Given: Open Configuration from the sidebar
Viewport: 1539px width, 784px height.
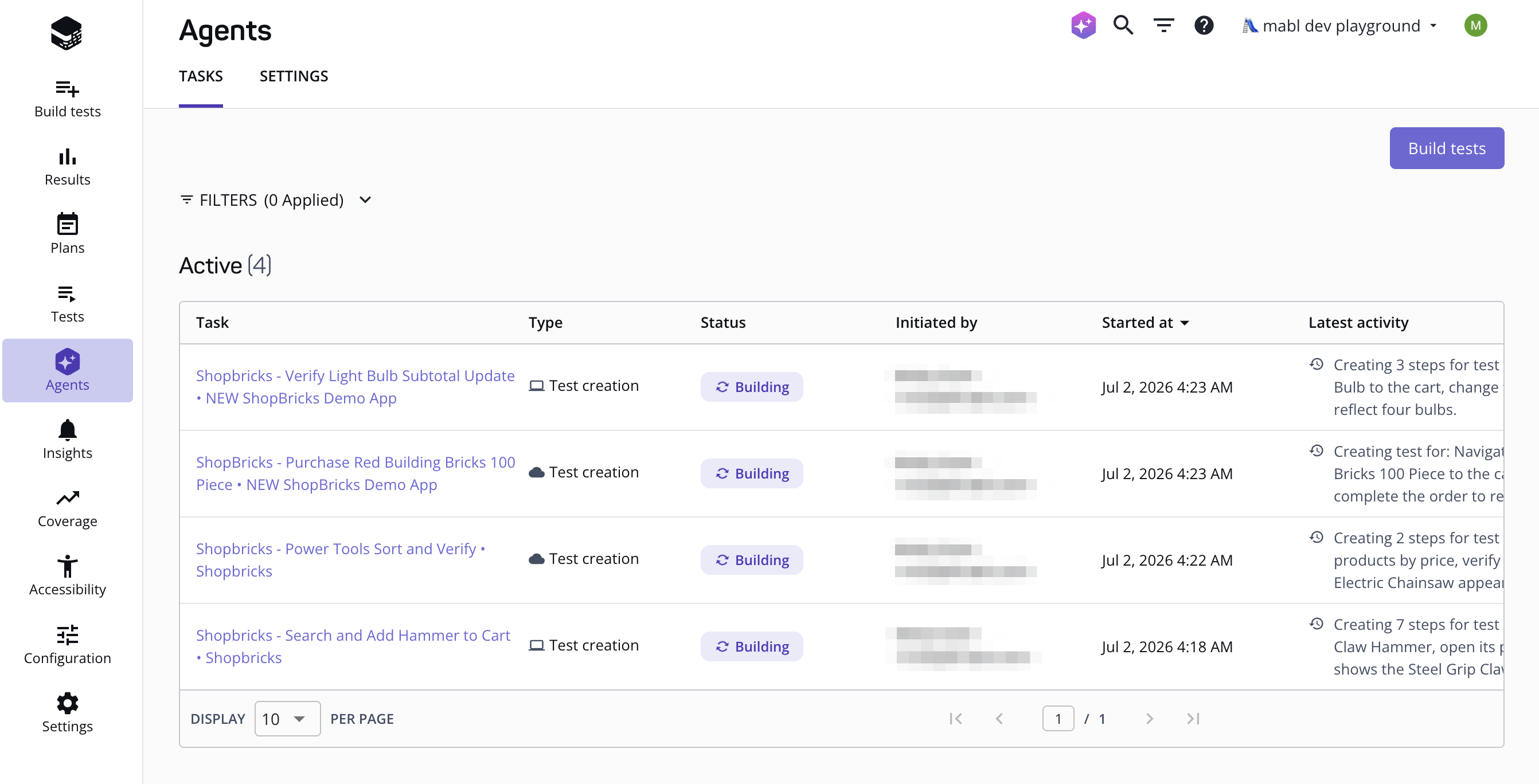Looking at the screenshot, I should [68, 645].
